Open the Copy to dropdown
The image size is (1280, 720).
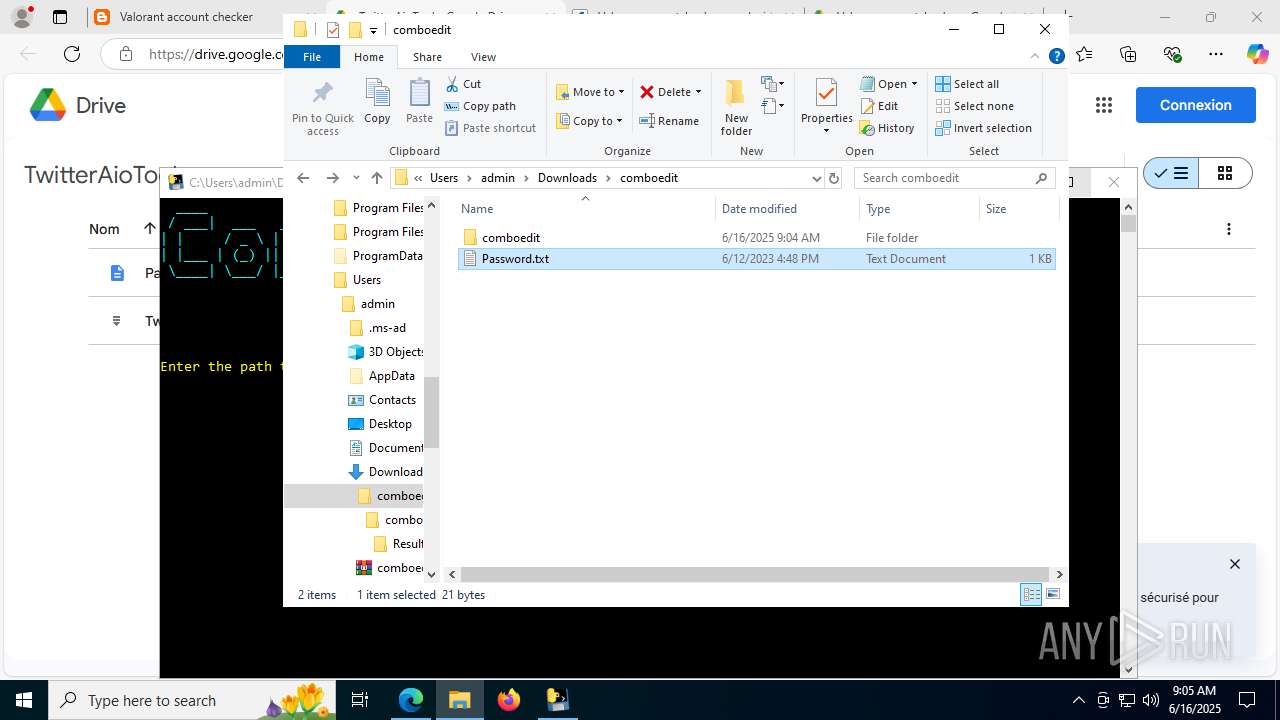(x=589, y=121)
